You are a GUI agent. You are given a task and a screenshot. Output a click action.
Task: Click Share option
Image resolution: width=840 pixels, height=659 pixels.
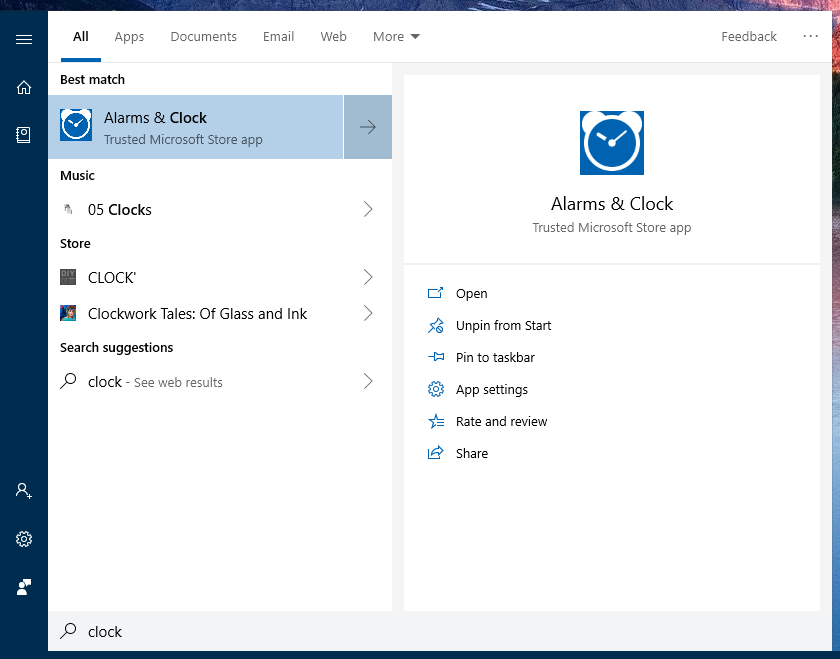(x=472, y=453)
